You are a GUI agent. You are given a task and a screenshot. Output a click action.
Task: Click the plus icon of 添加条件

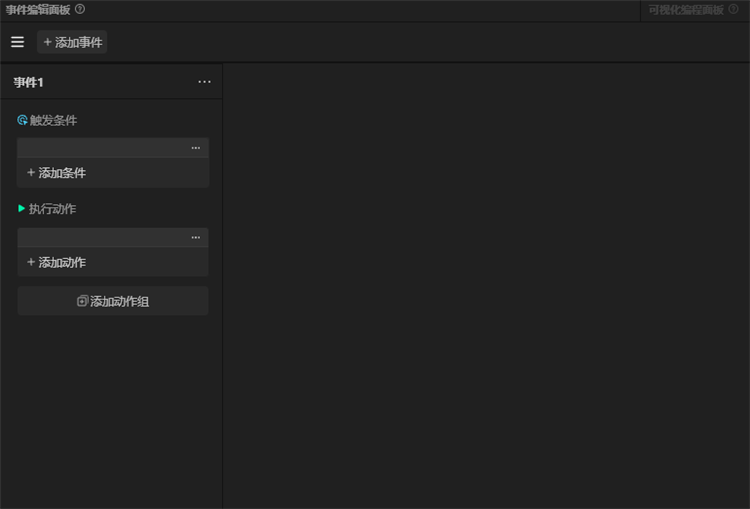pyautogui.click(x=31, y=173)
